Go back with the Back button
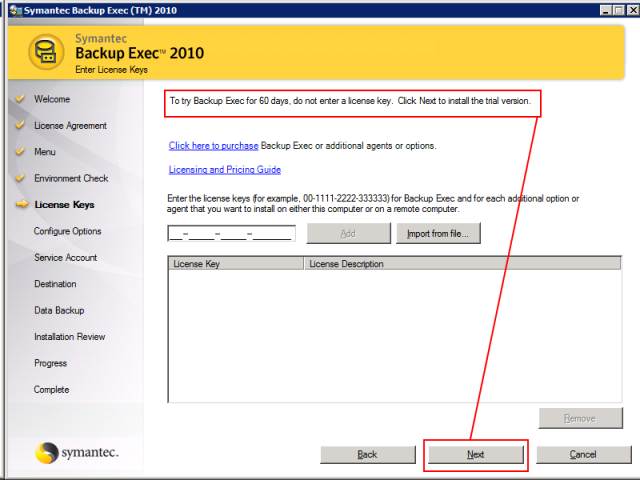 click(x=368, y=454)
